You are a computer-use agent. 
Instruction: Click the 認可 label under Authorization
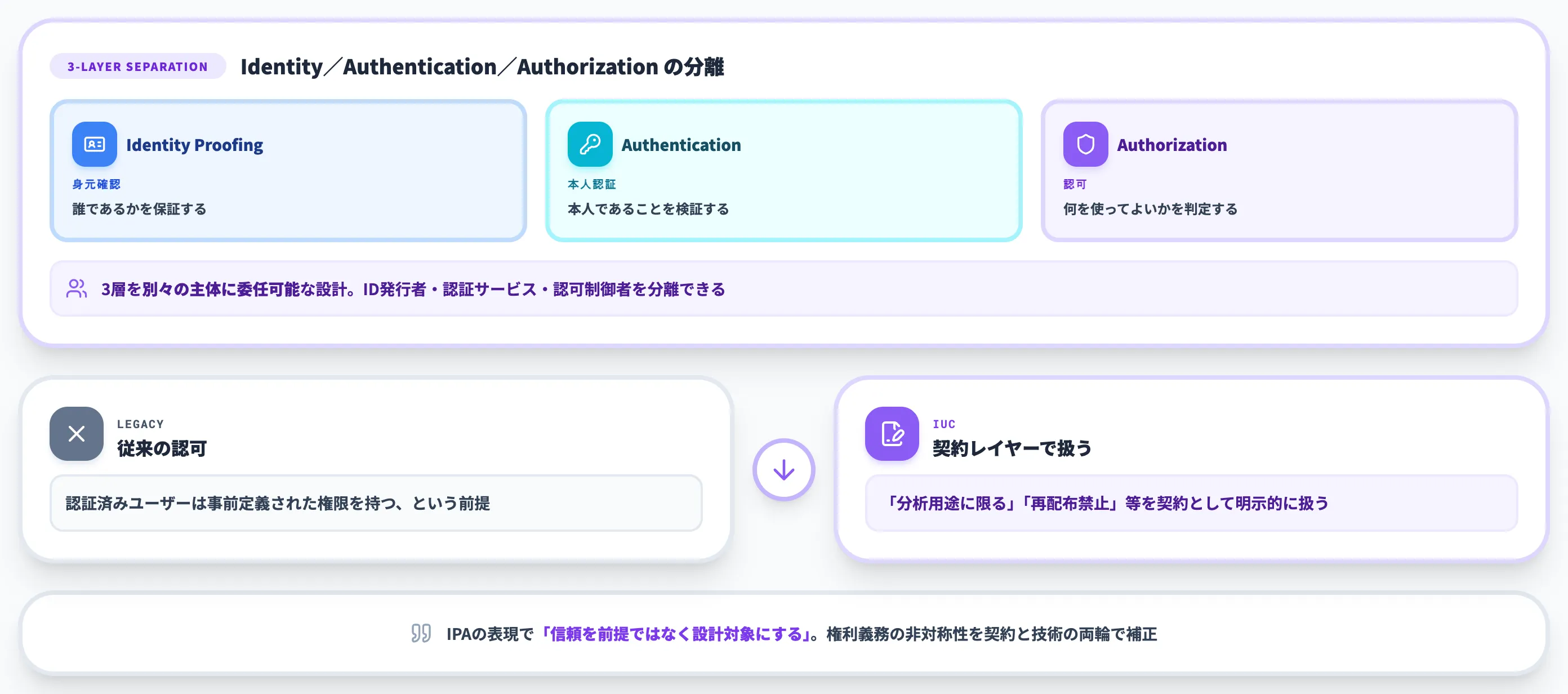[x=1075, y=184]
